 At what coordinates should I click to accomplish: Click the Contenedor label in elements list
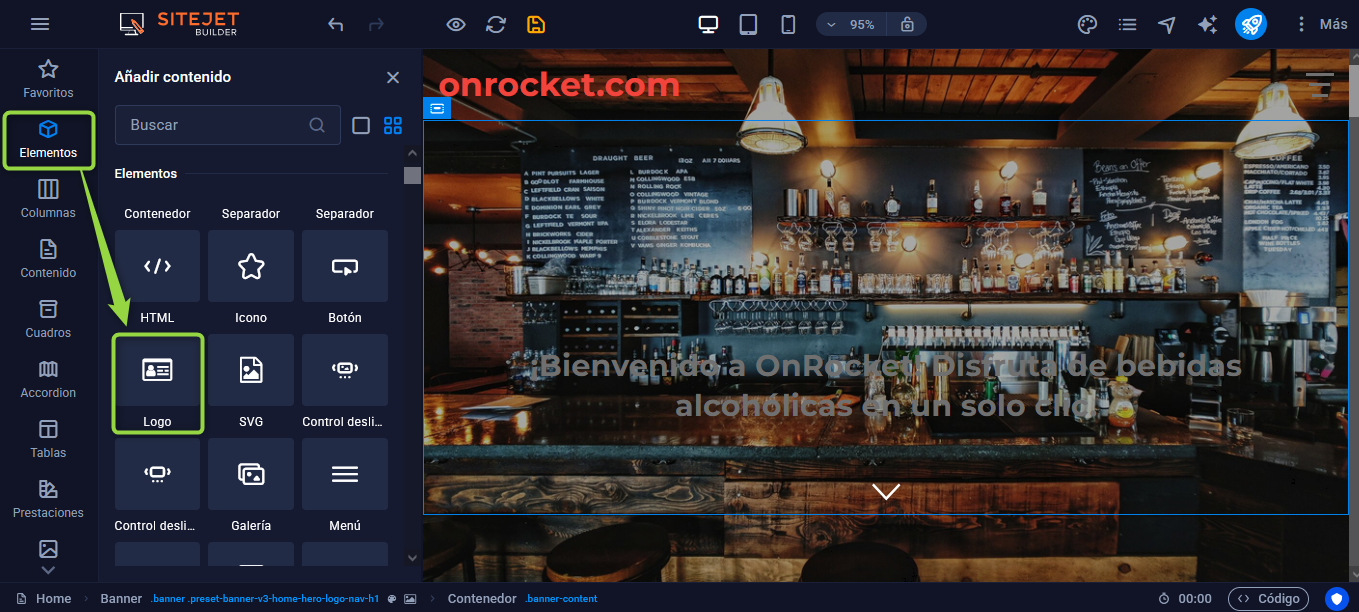tap(157, 214)
